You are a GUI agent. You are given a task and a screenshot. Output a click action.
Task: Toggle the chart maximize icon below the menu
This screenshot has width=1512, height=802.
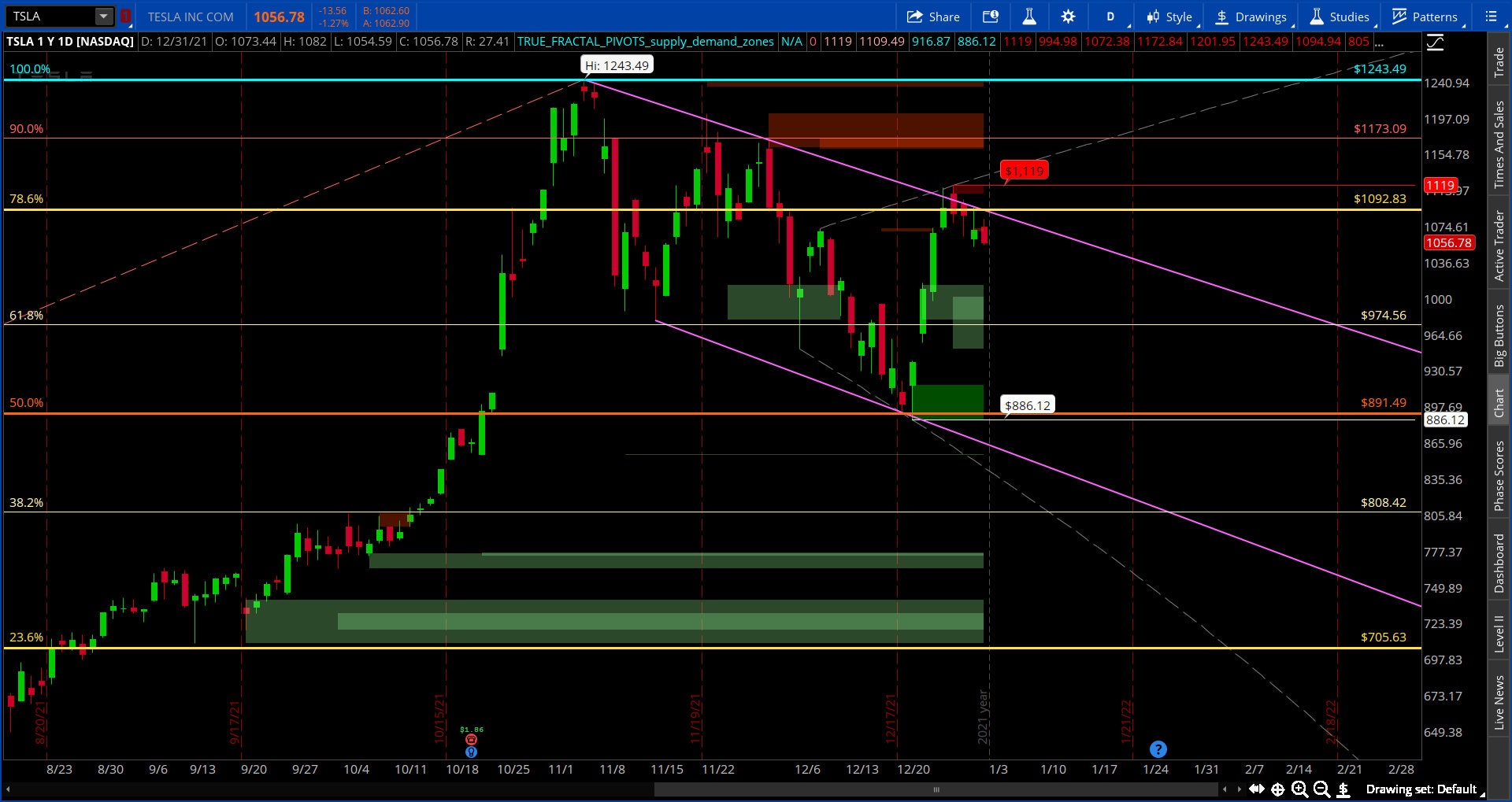click(x=1436, y=43)
